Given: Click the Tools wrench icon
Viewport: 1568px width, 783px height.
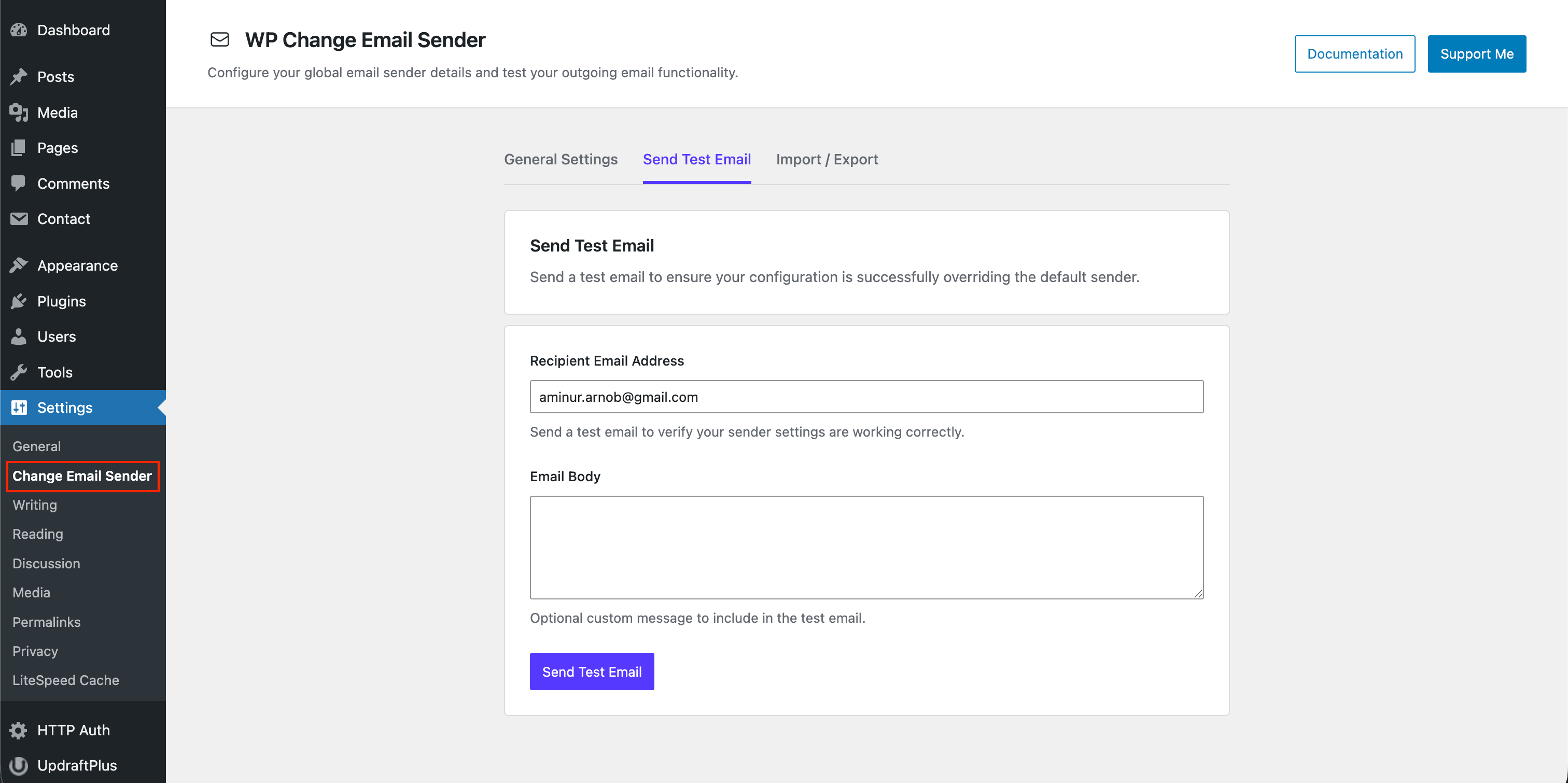Looking at the screenshot, I should click(x=19, y=372).
